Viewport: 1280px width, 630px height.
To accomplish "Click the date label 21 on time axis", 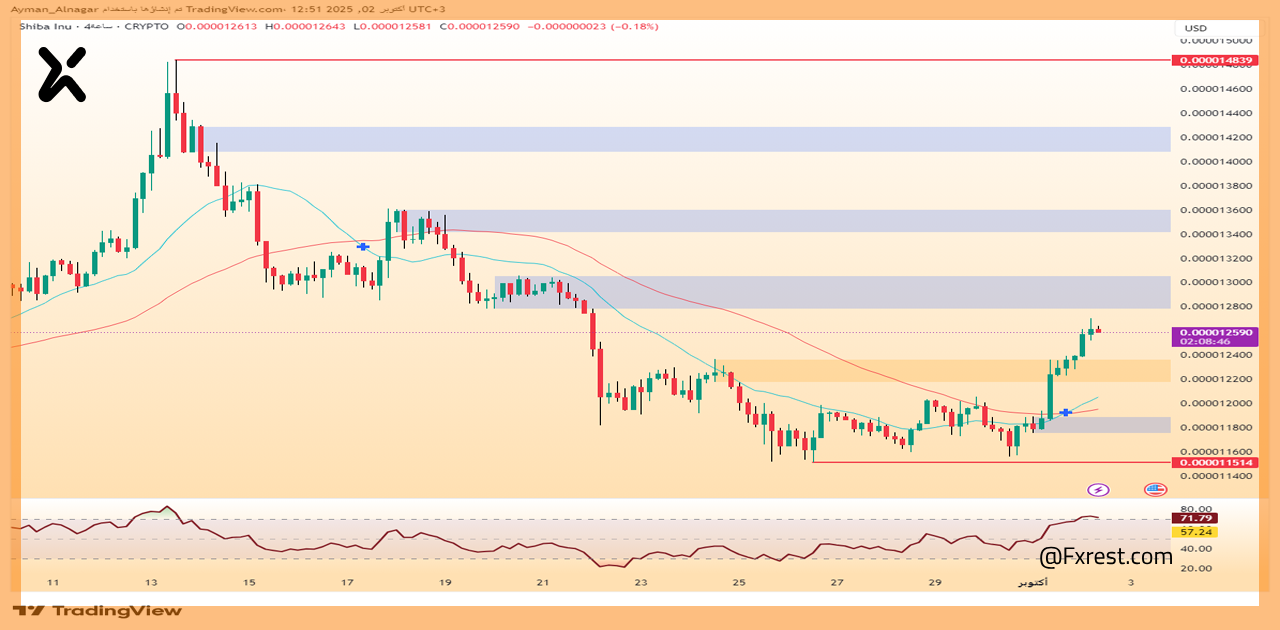I will coord(542,582).
